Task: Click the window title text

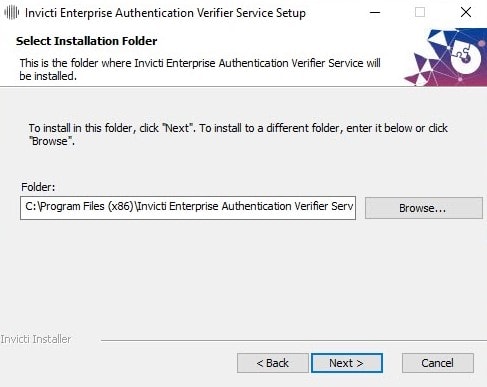Action: pos(165,13)
